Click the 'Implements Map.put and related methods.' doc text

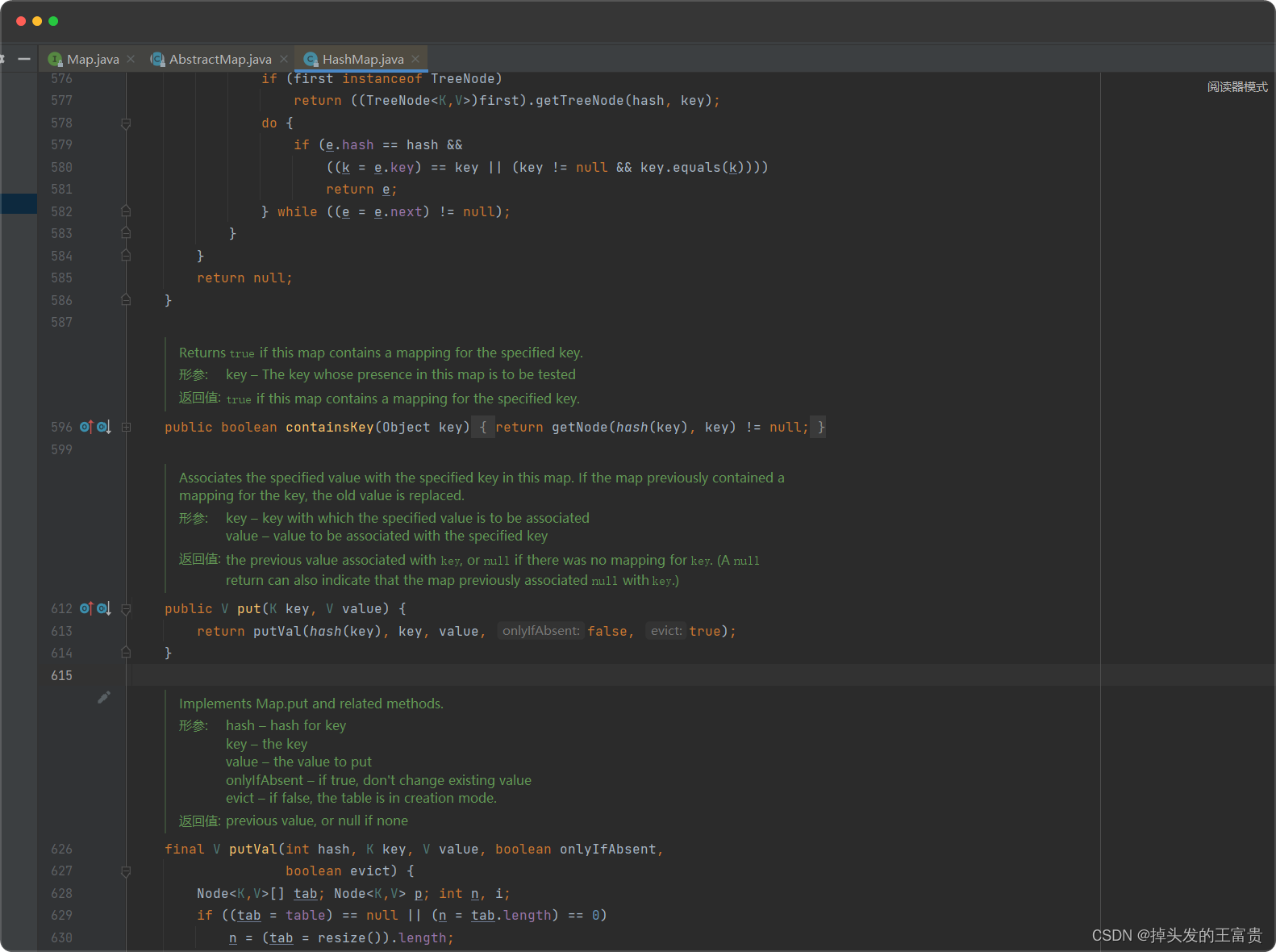coord(311,704)
